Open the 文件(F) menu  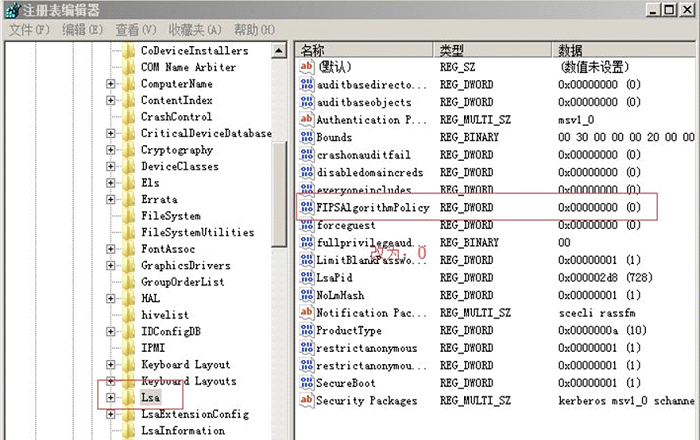coord(29,30)
